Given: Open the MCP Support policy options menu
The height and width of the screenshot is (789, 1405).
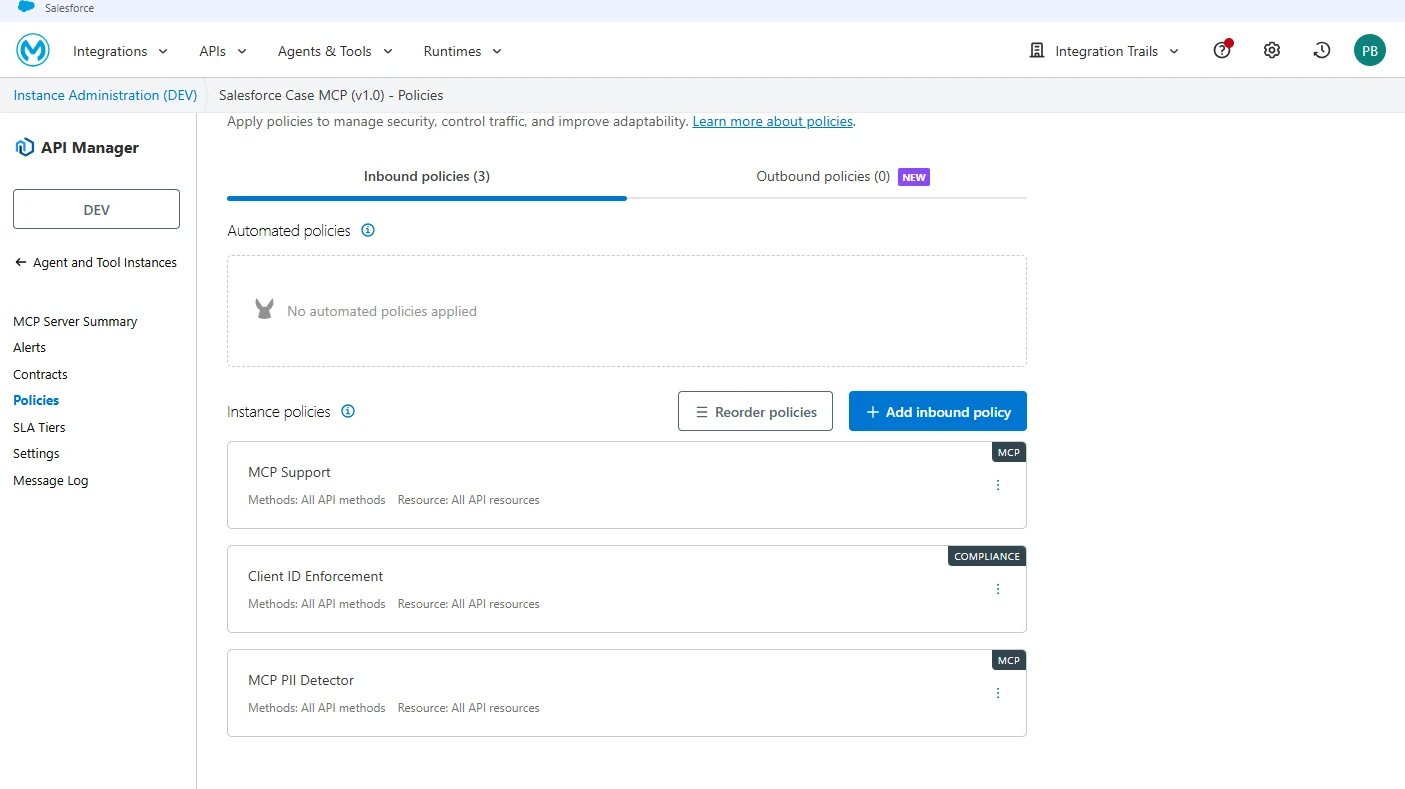Looking at the screenshot, I should 997,485.
